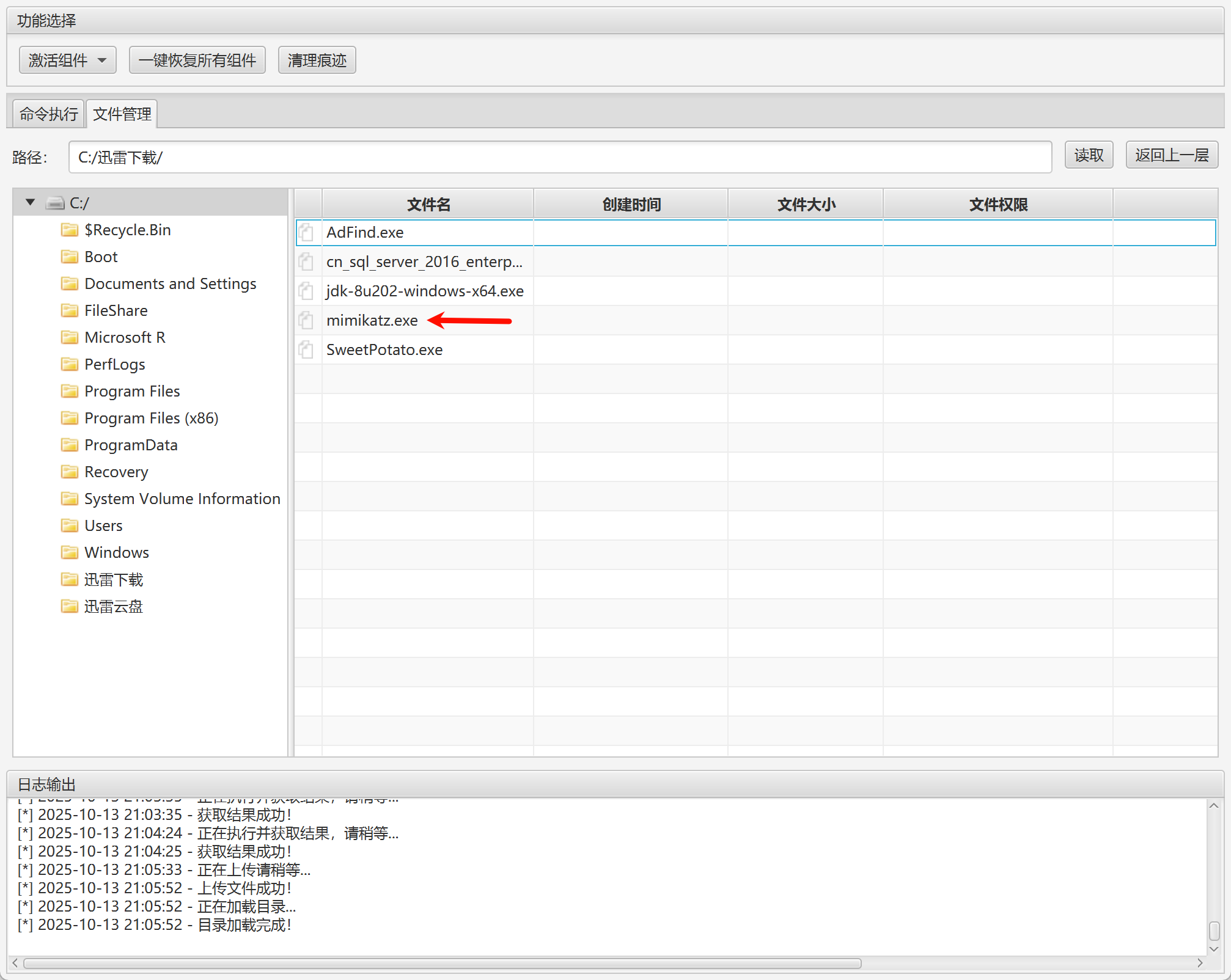Select Program Files (x86) in tree
Viewport: 1231px width, 980px height.
151,418
